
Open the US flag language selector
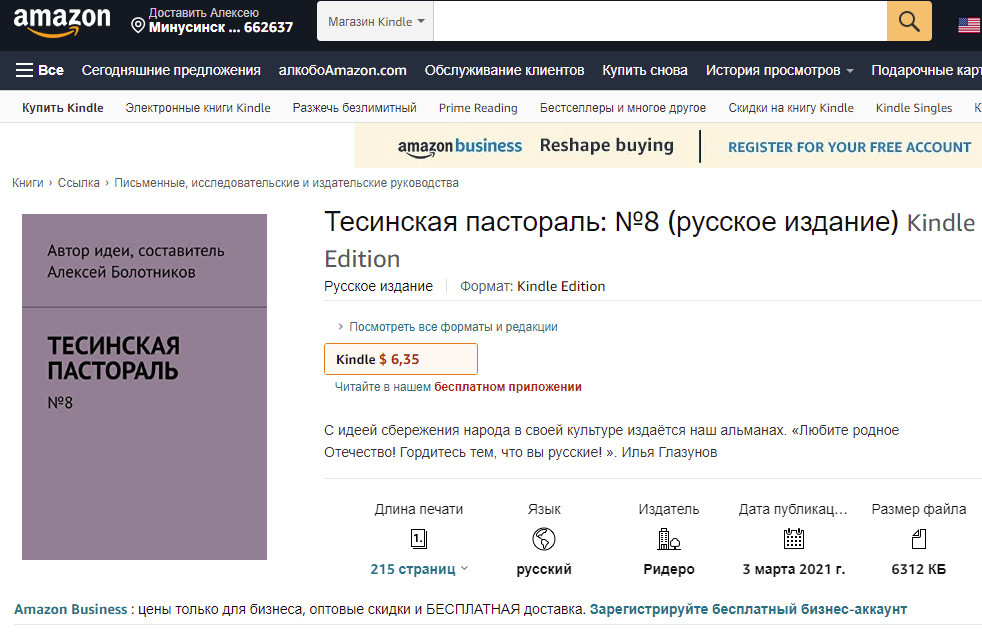[x=969, y=25]
